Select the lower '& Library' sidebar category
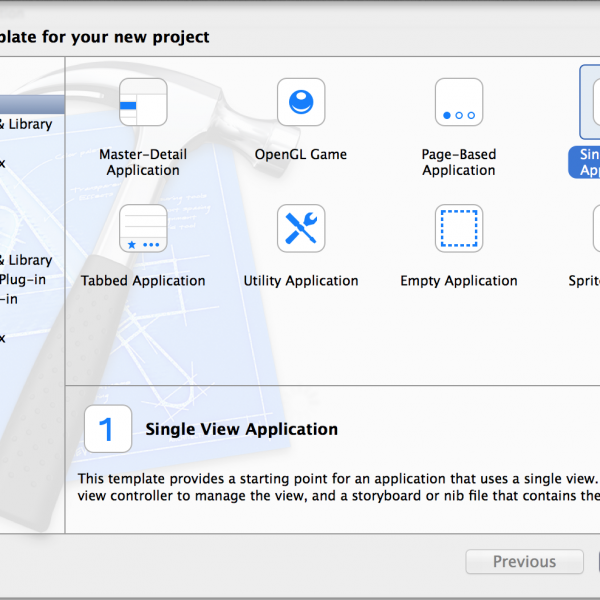Image resolution: width=600 pixels, height=600 pixels. pyautogui.click(x=26, y=260)
